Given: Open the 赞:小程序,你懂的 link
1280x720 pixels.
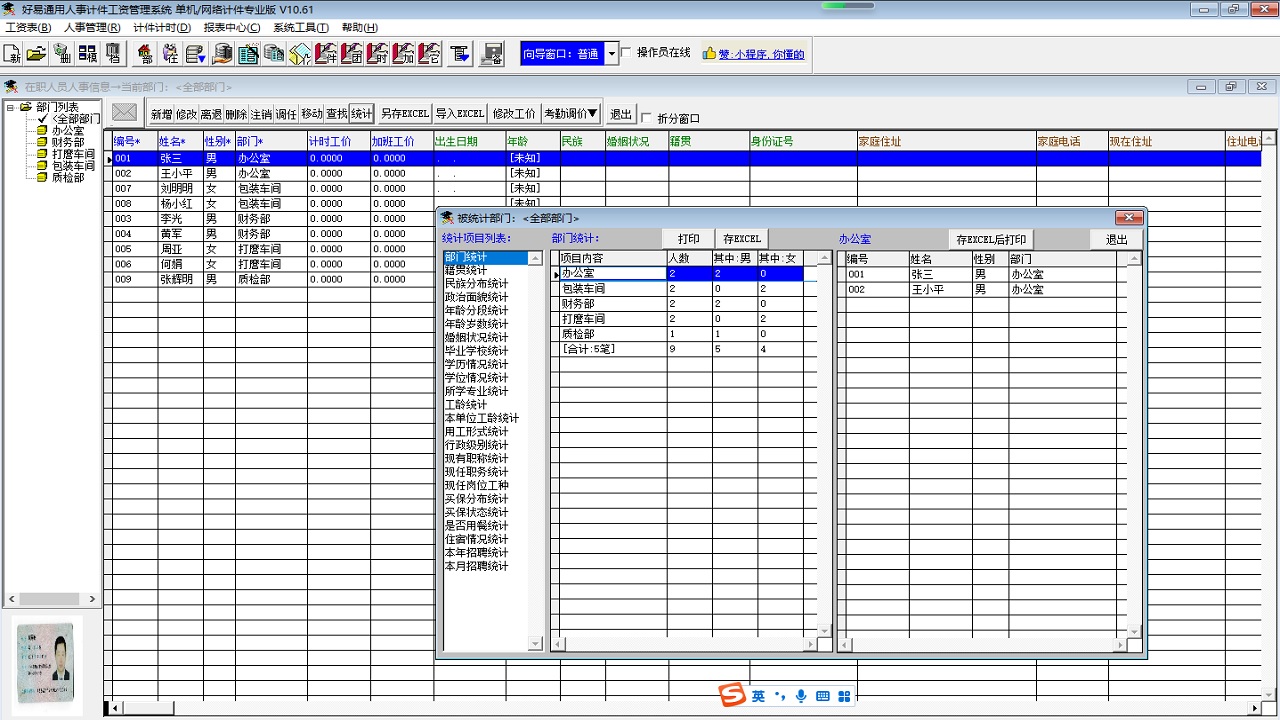Looking at the screenshot, I should [x=760, y=54].
